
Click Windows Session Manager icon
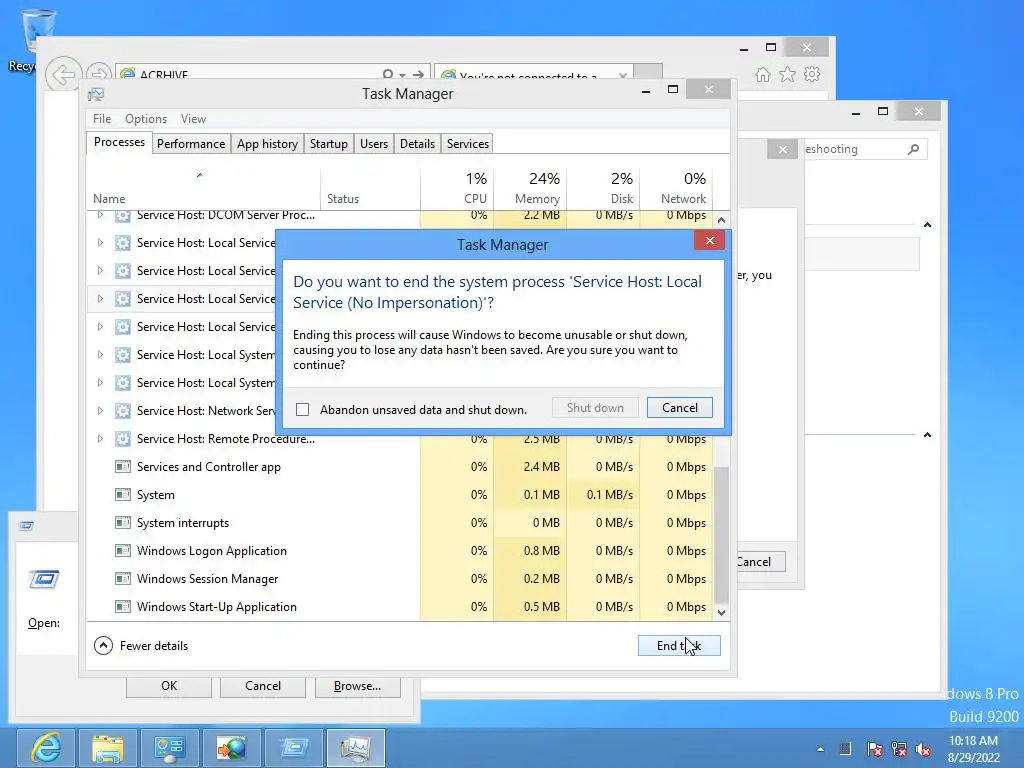pos(123,579)
